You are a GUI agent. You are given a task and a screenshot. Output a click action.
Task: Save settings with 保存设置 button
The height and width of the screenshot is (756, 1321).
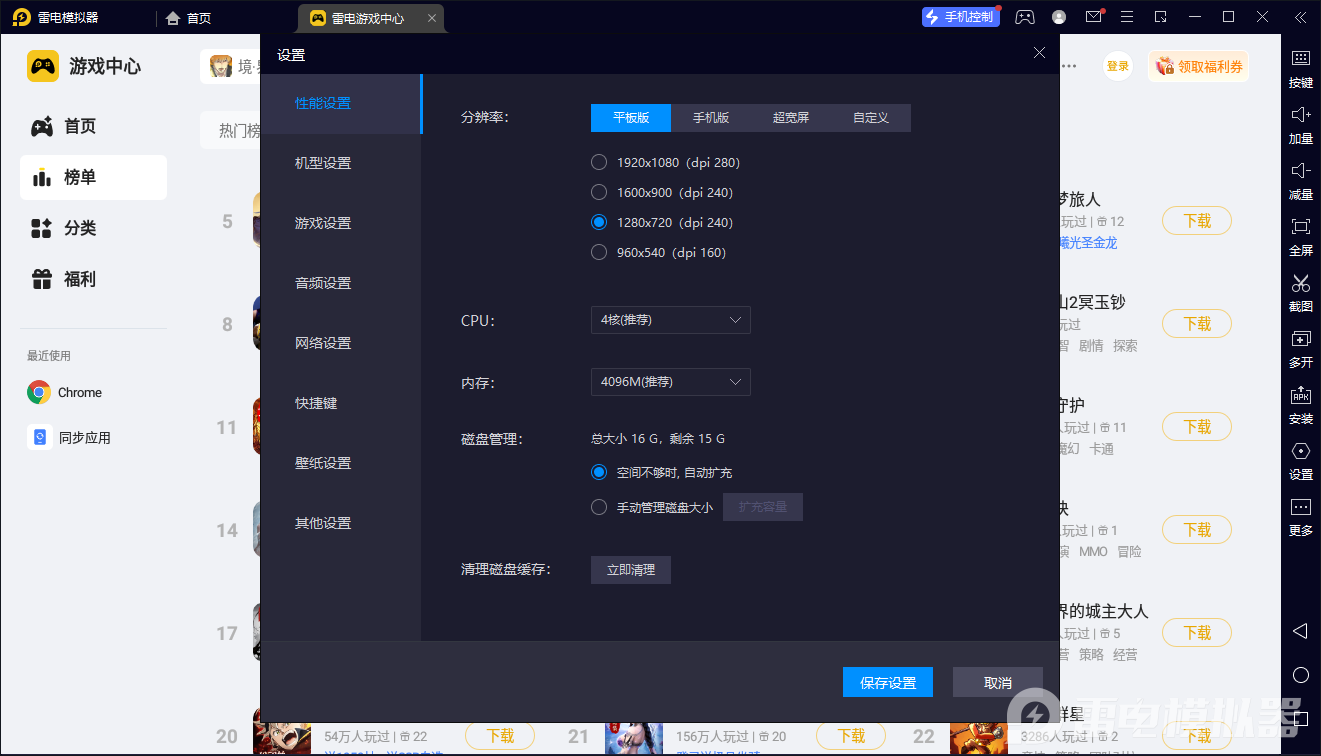click(x=887, y=682)
